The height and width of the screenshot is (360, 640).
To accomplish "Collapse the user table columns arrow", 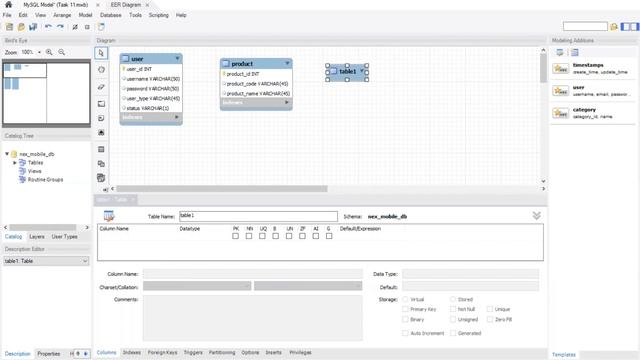I will pos(177,58).
